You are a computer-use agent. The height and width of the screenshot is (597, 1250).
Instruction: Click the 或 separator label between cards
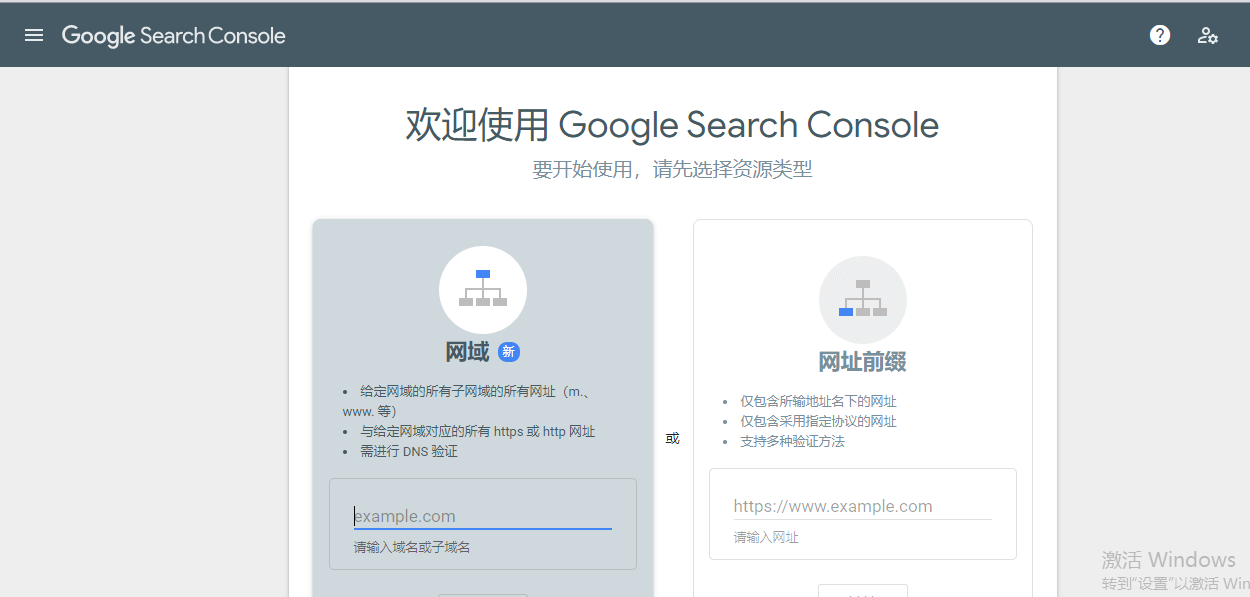coord(672,438)
